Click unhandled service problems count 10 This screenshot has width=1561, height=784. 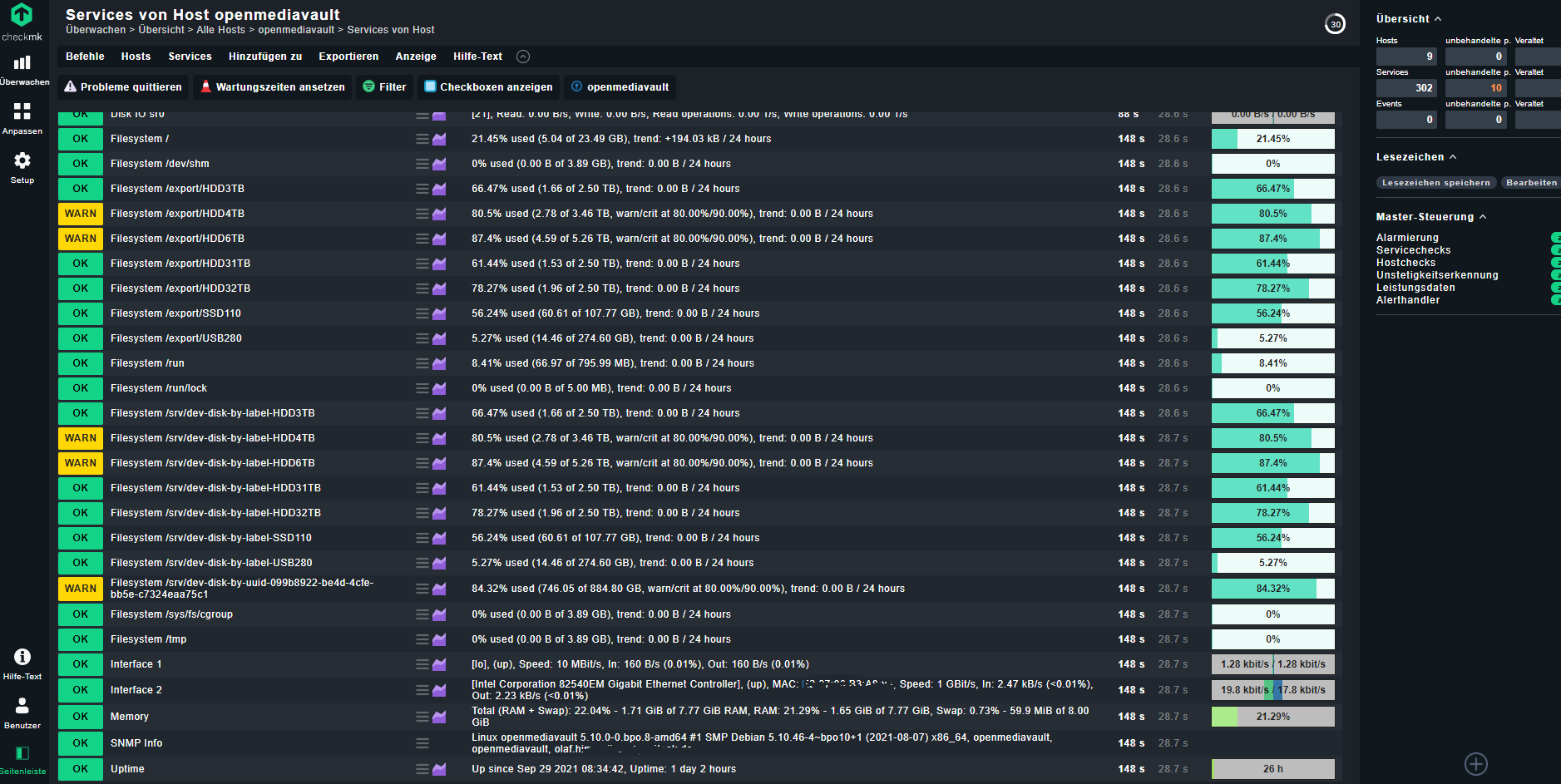pyautogui.click(x=1475, y=88)
